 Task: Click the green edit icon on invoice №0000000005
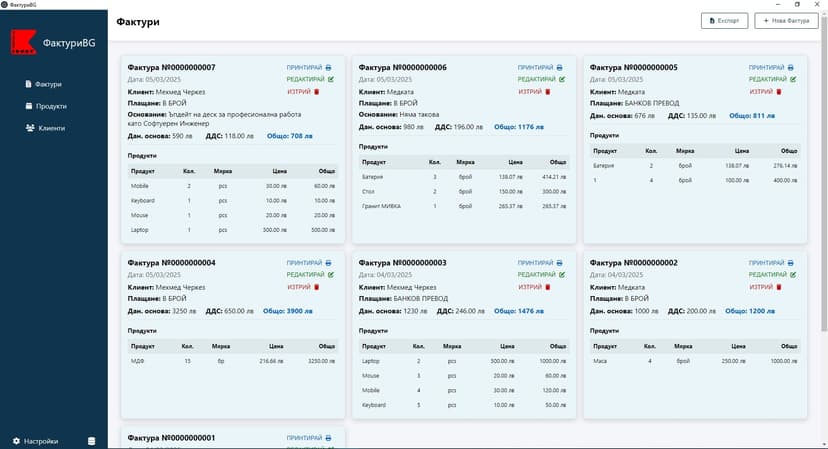(793, 79)
